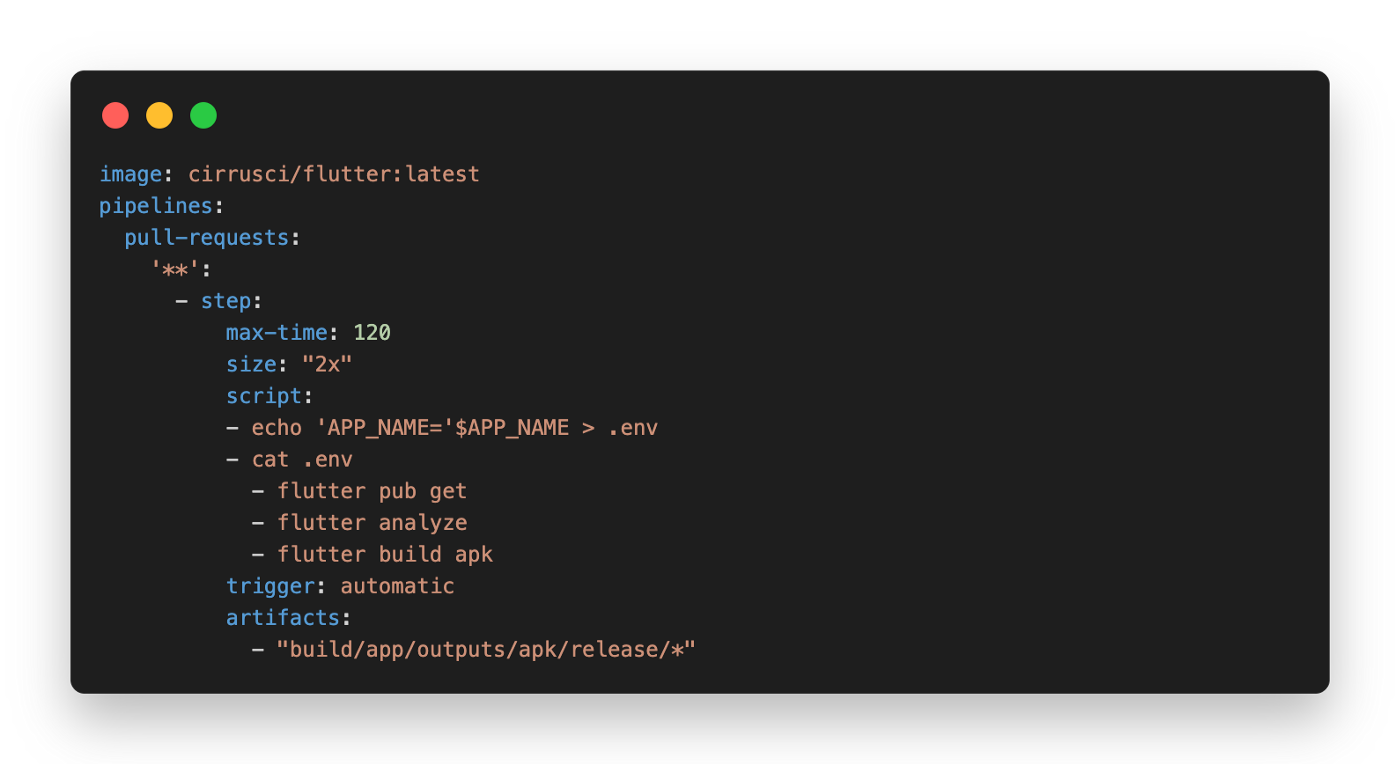
Task: Click the yellow minimize window dot
Action: (159, 116)
